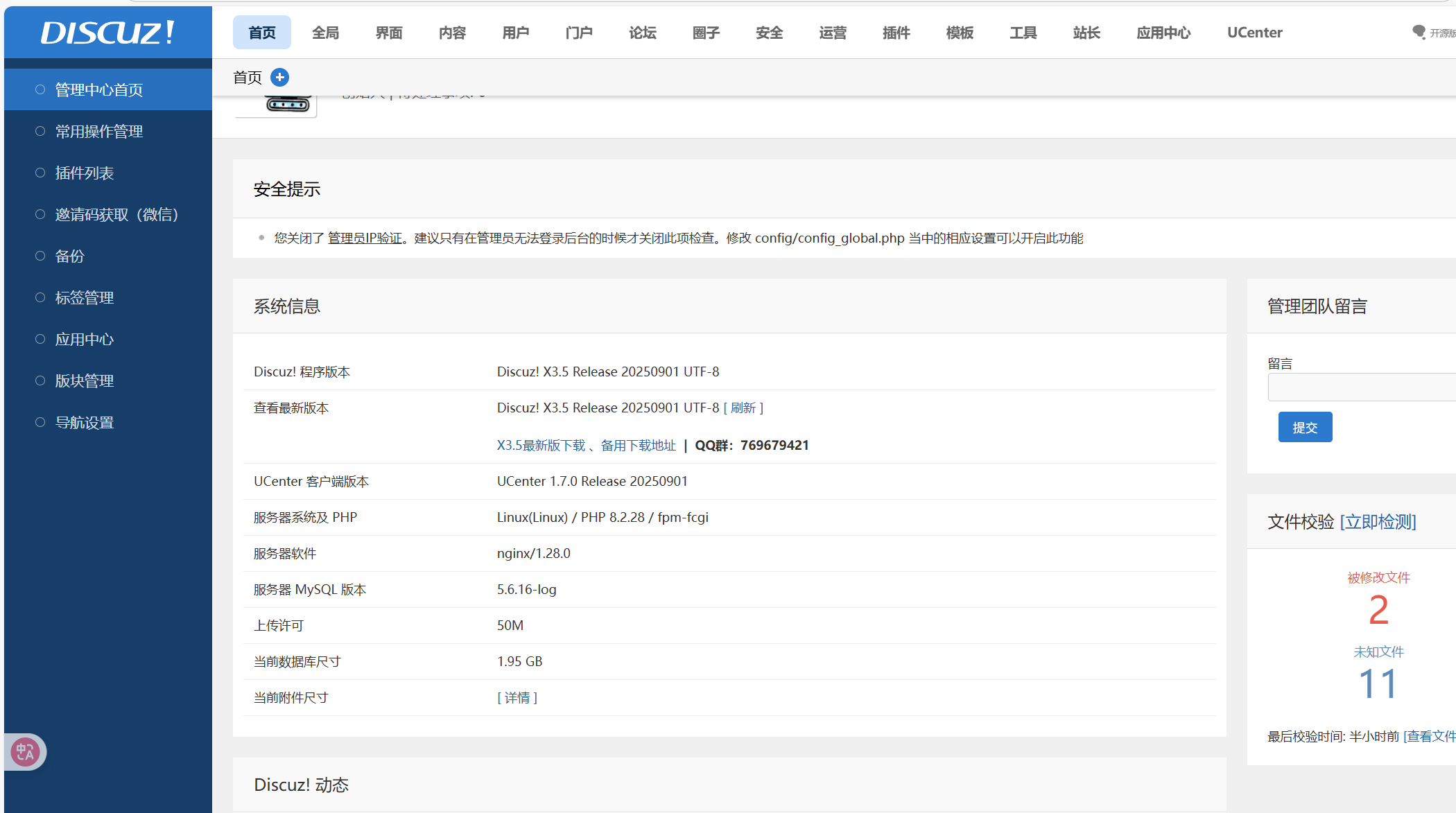Go to 版块管理 in the sidebar
The image size is (1456, 813).
85,381
